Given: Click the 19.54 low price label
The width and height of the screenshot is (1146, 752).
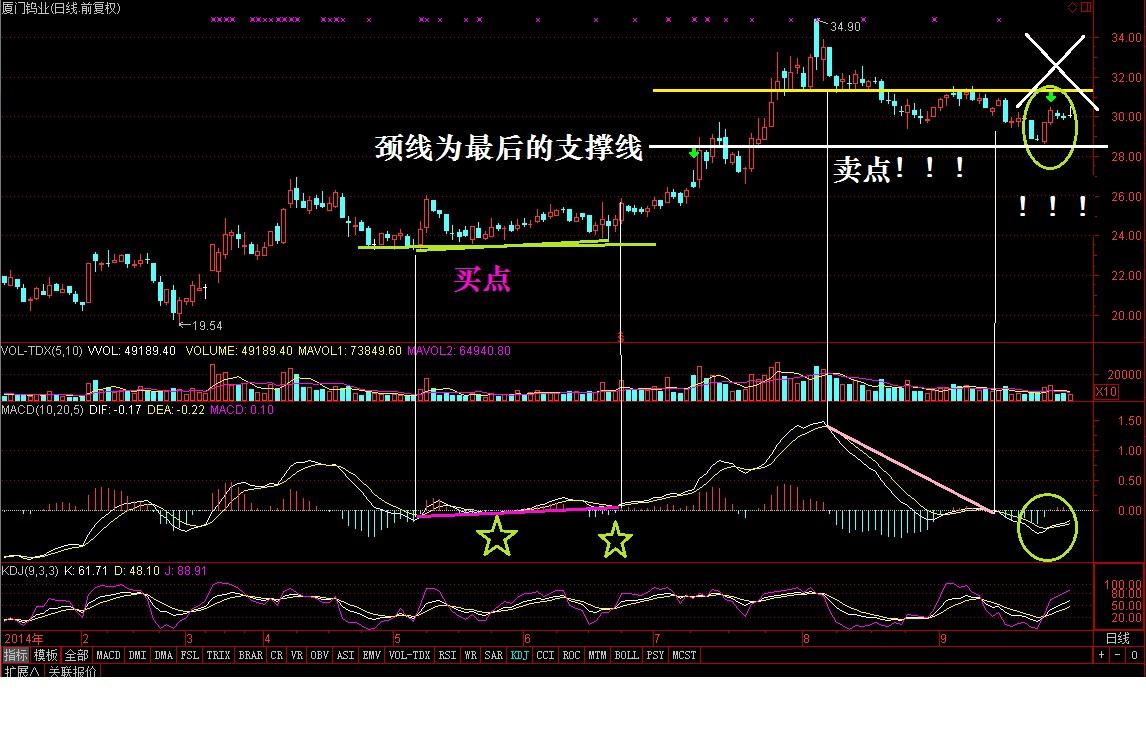Looking at the screenshot, I should click(x=207, y=326).
